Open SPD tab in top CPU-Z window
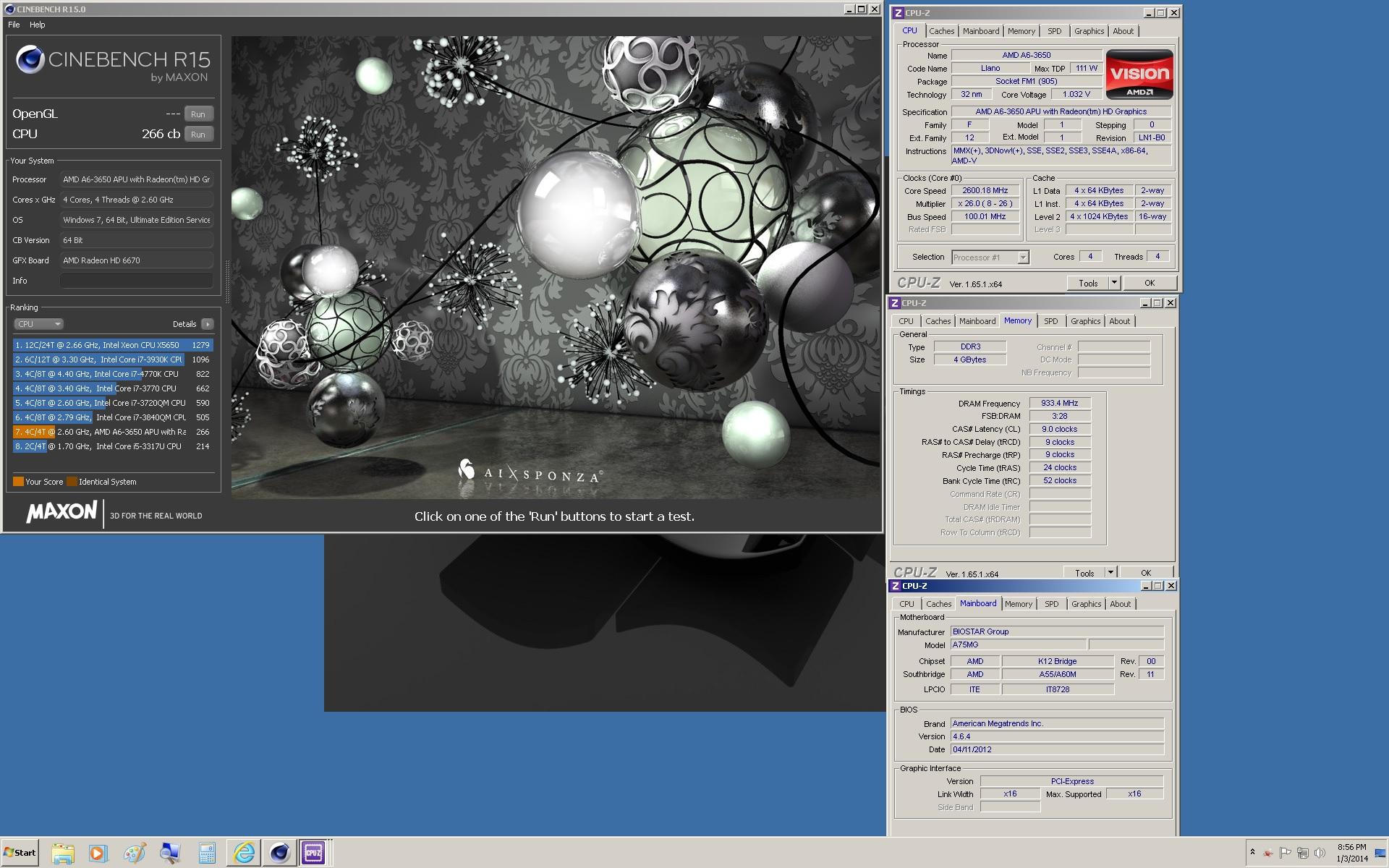This screenshot has width=1389, height=868. click(1054, 31)
